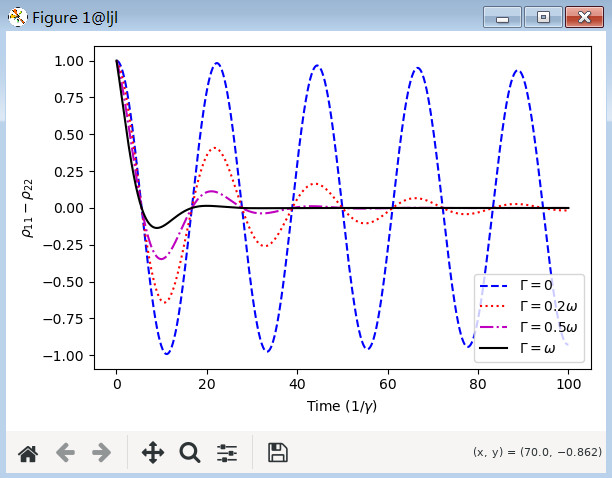Click the x-axis tick label 100
Viewport: 612px width, 478px height.
568,384
